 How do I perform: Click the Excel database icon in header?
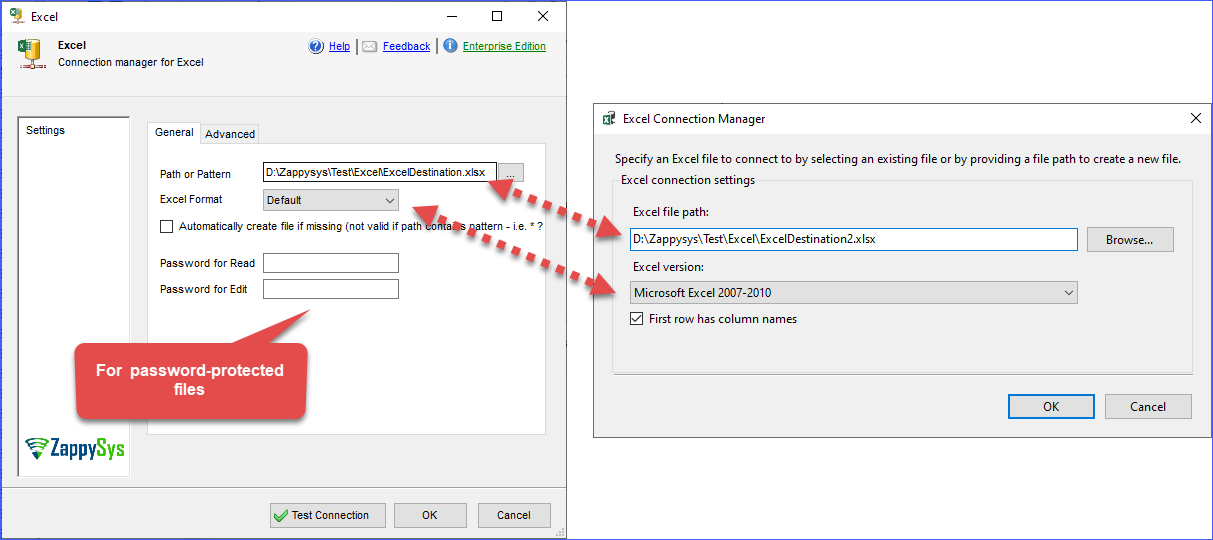point(30,53)
